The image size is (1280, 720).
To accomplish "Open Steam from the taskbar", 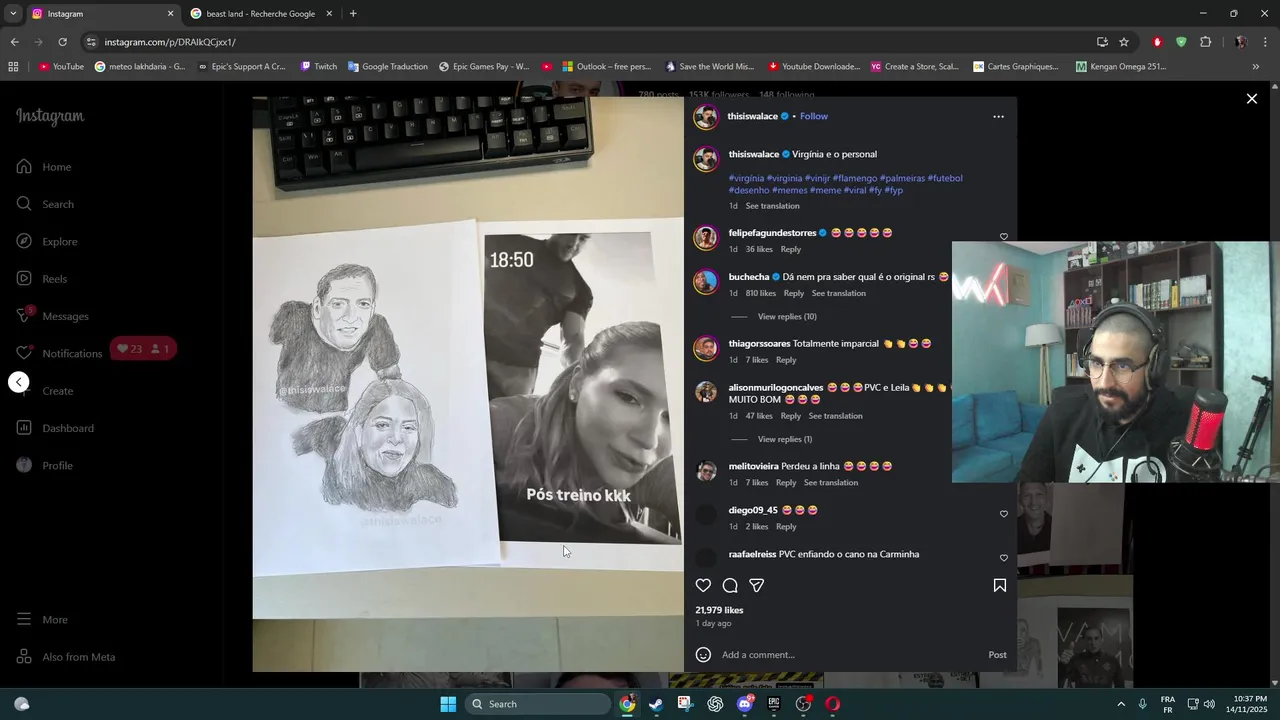I will coord(656,704).
